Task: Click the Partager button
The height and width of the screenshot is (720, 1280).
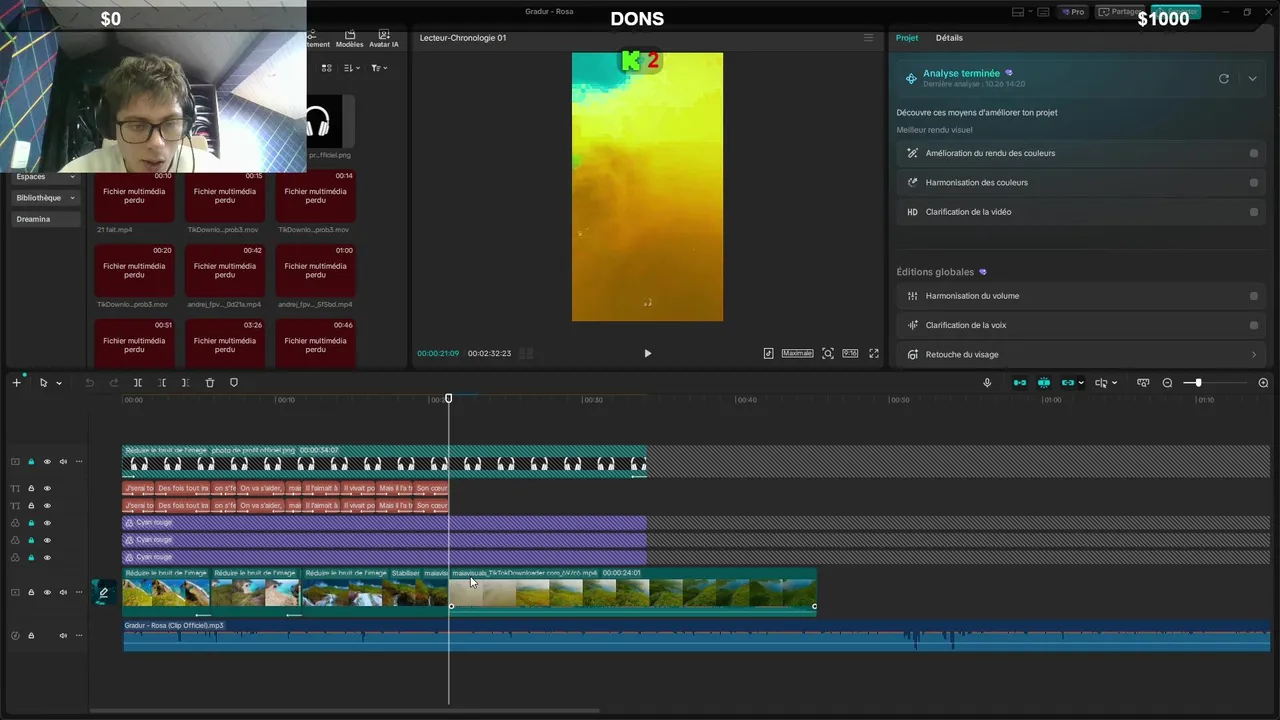Action: pyautogui.click(x=1120, y=12)
